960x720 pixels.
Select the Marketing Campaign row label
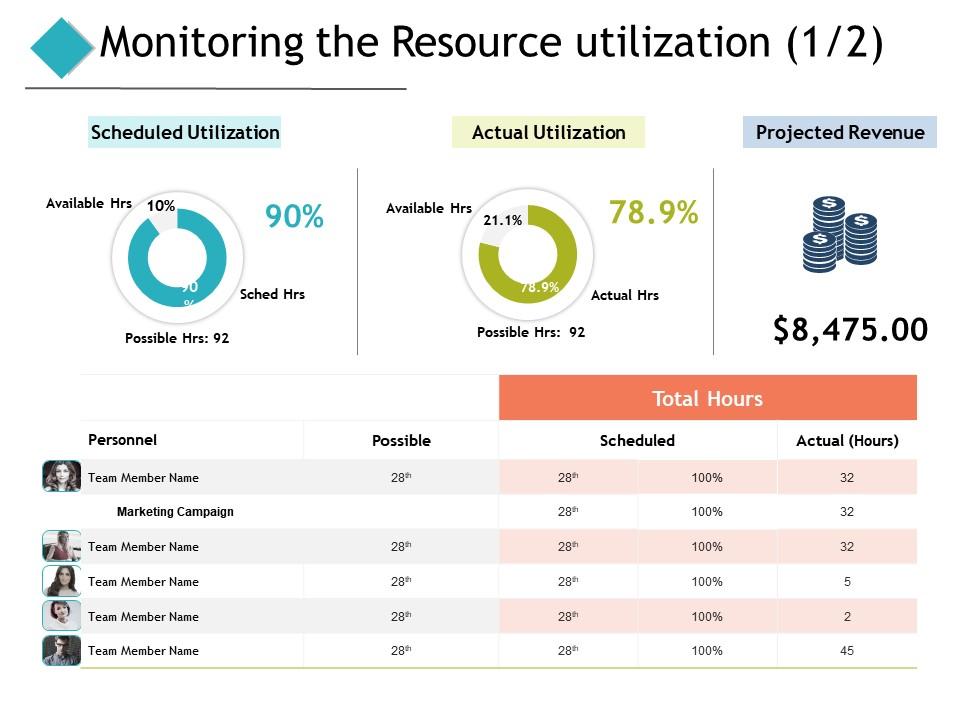click(x=175, y=512)
